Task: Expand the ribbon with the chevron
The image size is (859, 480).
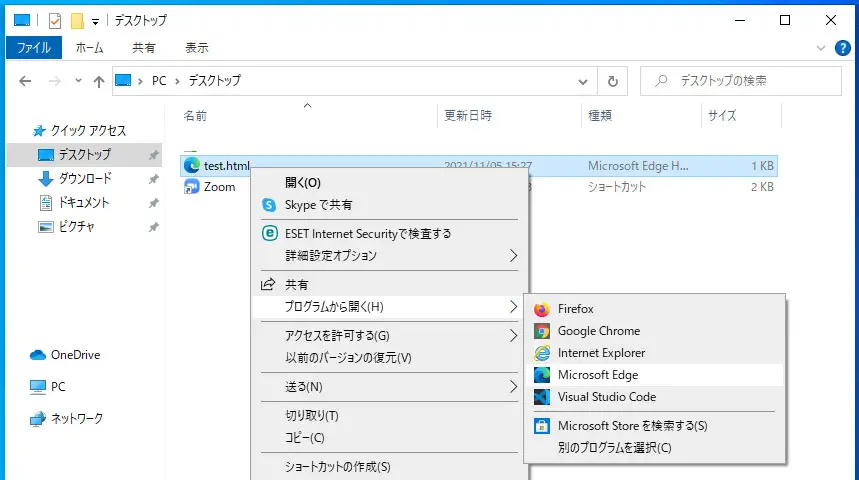Action: pos(821,48)
